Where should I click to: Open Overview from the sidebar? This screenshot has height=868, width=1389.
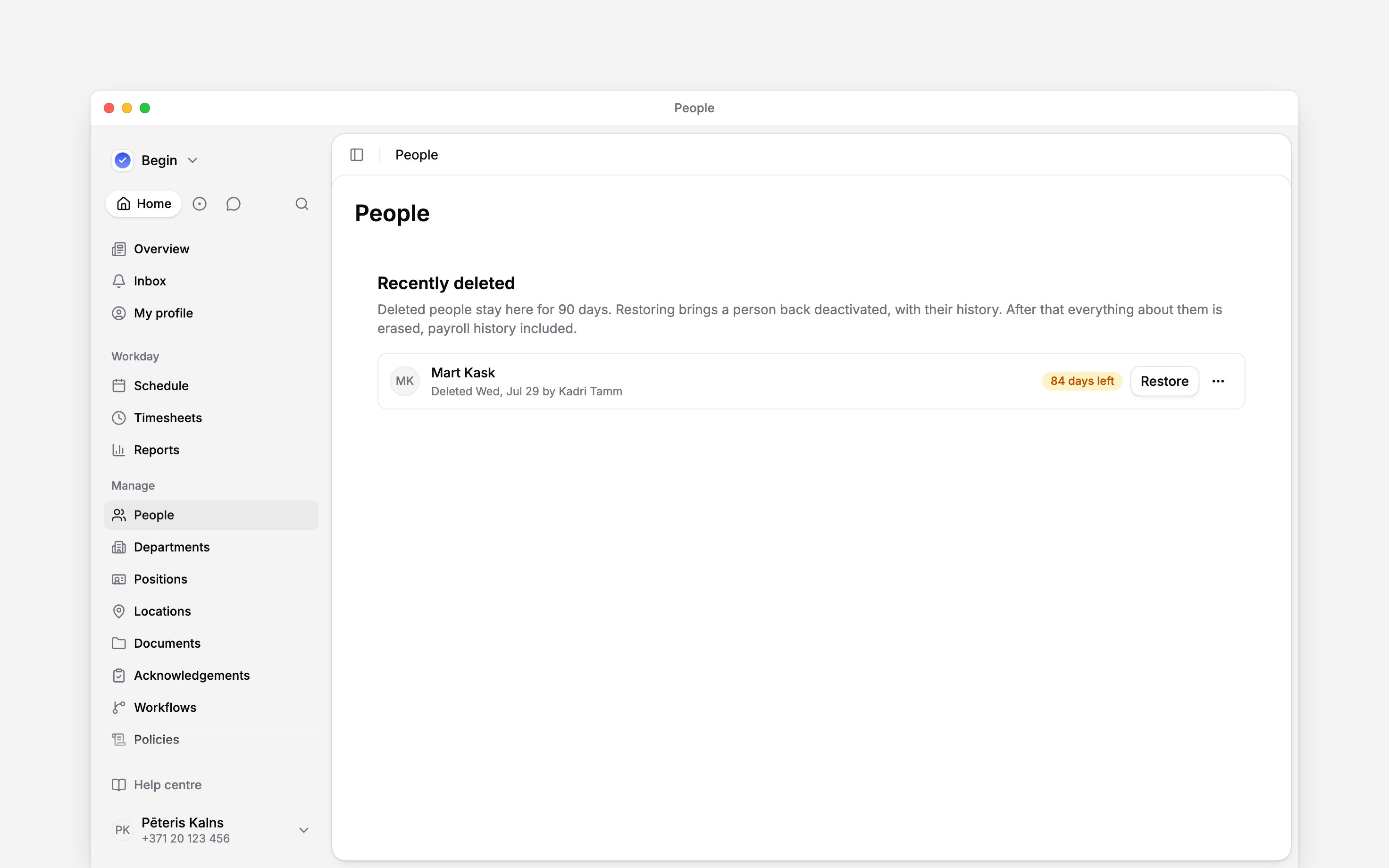211,249
